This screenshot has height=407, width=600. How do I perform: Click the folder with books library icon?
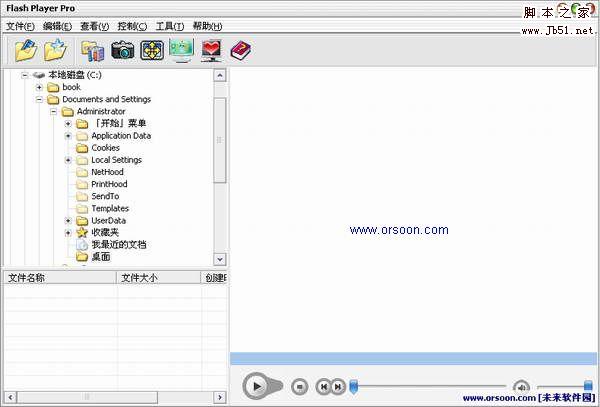tap(93, 51)
